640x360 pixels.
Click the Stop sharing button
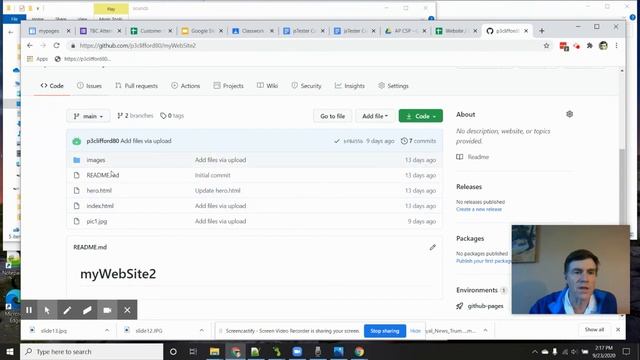384,331
